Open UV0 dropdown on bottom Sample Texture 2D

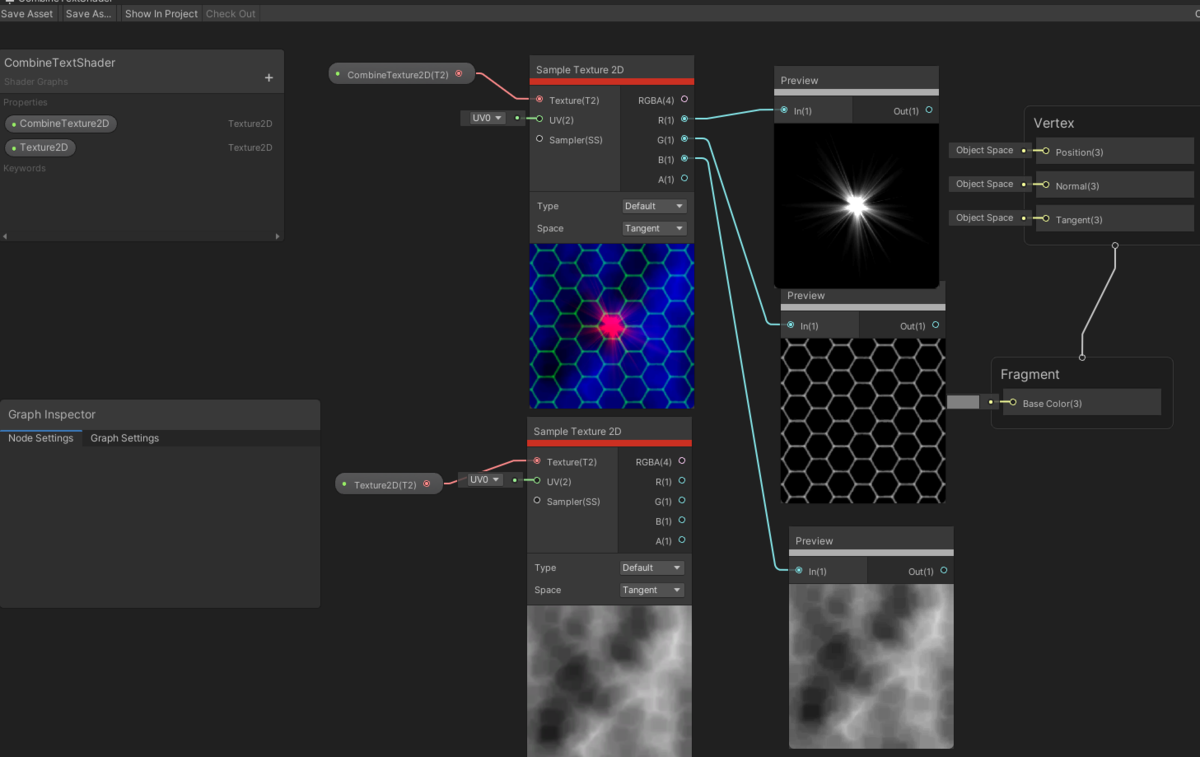click(485, 480)
